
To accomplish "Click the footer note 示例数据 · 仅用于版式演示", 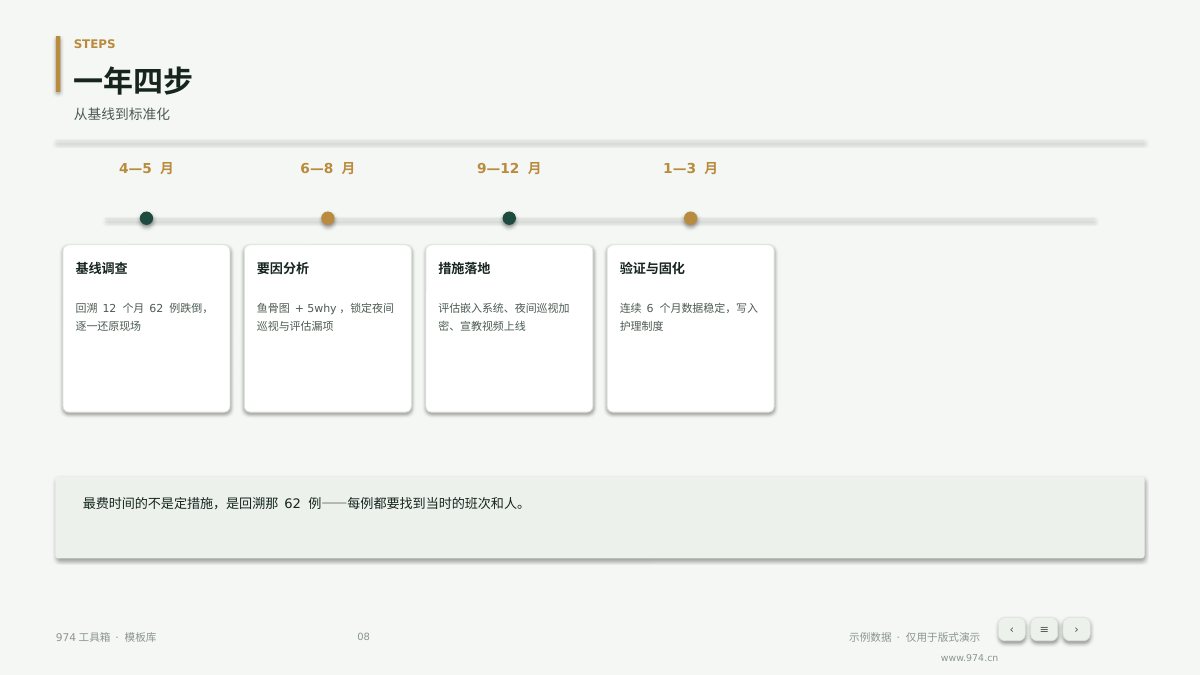I will click(914, 637).
